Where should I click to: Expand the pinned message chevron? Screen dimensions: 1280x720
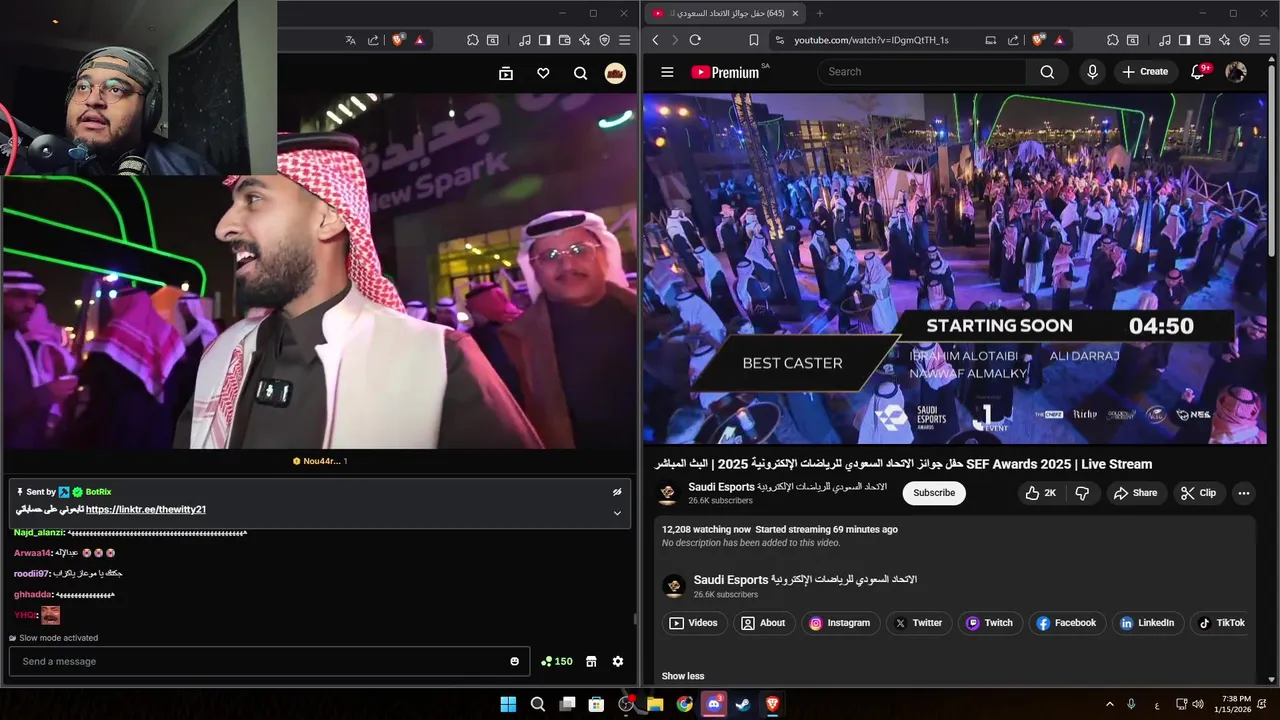[617, 513]
